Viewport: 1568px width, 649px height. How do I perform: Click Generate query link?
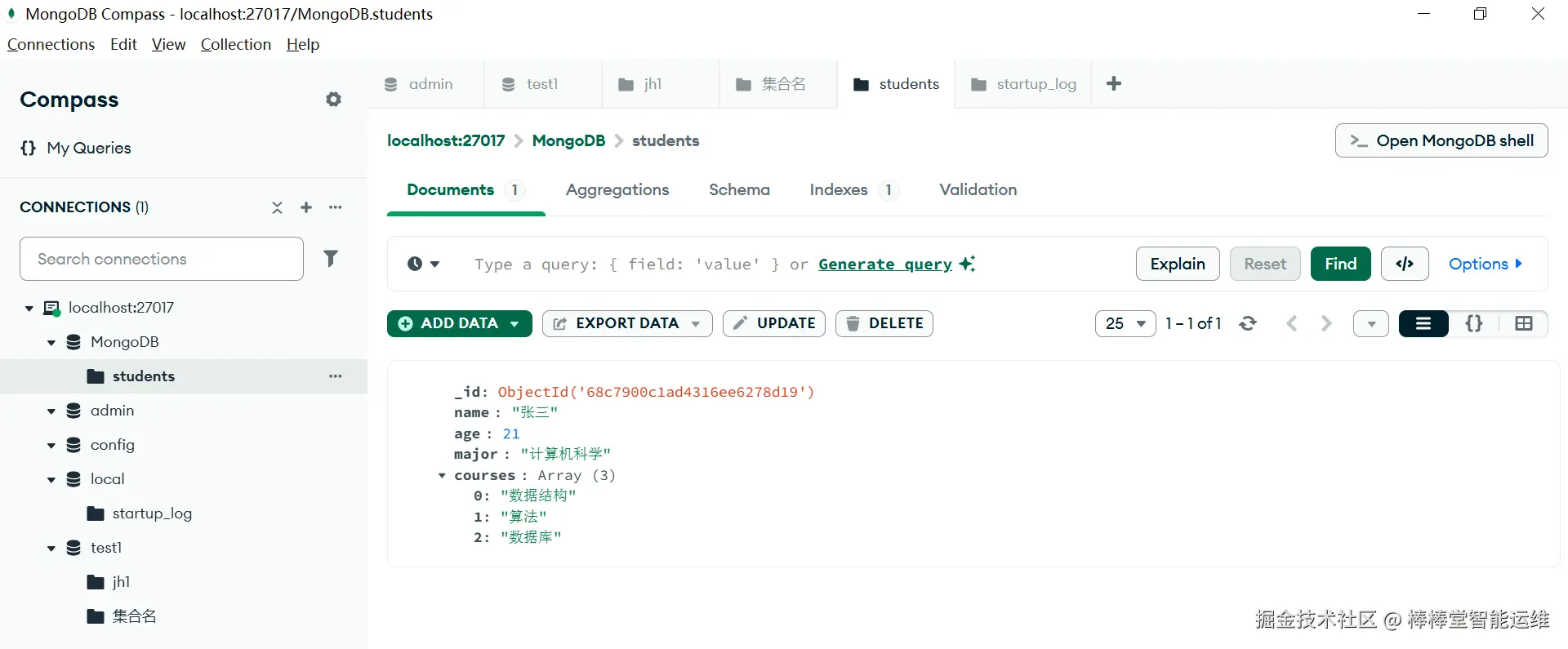885,264
